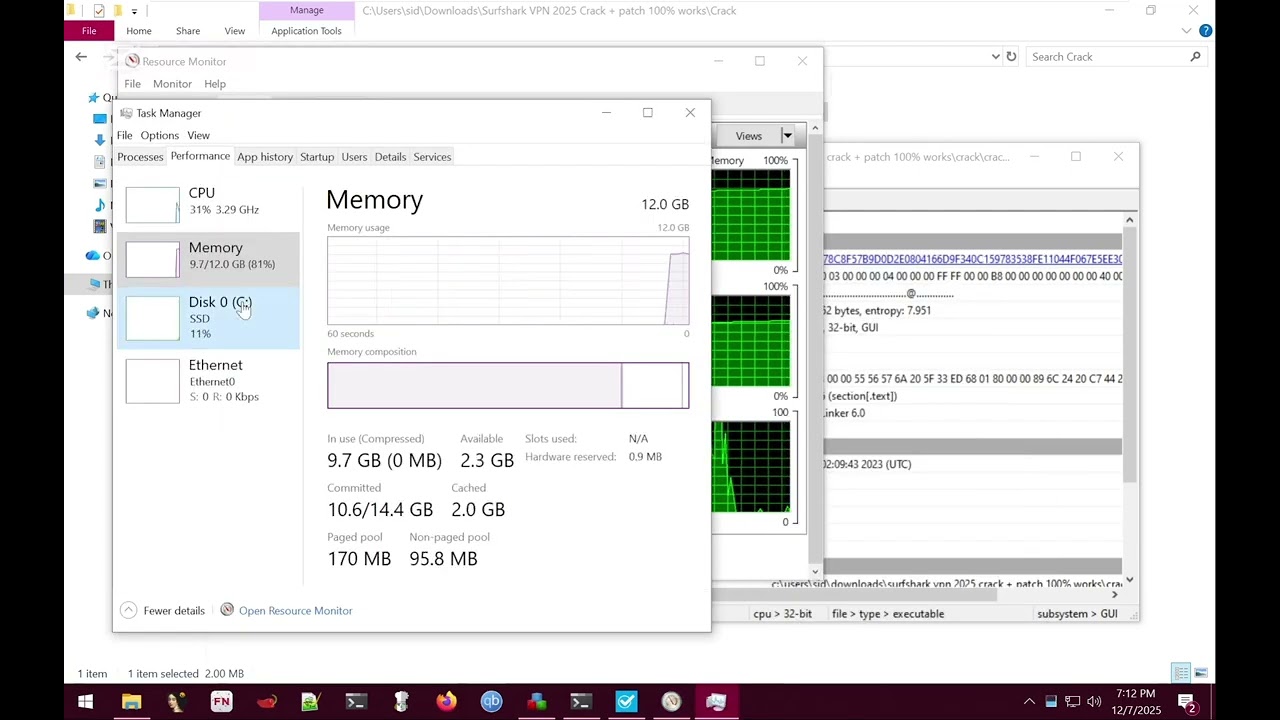The width and height of the screenshot is (1280, 720).
Task: Select the CPU performance entry
Action: tap(208, 202)
